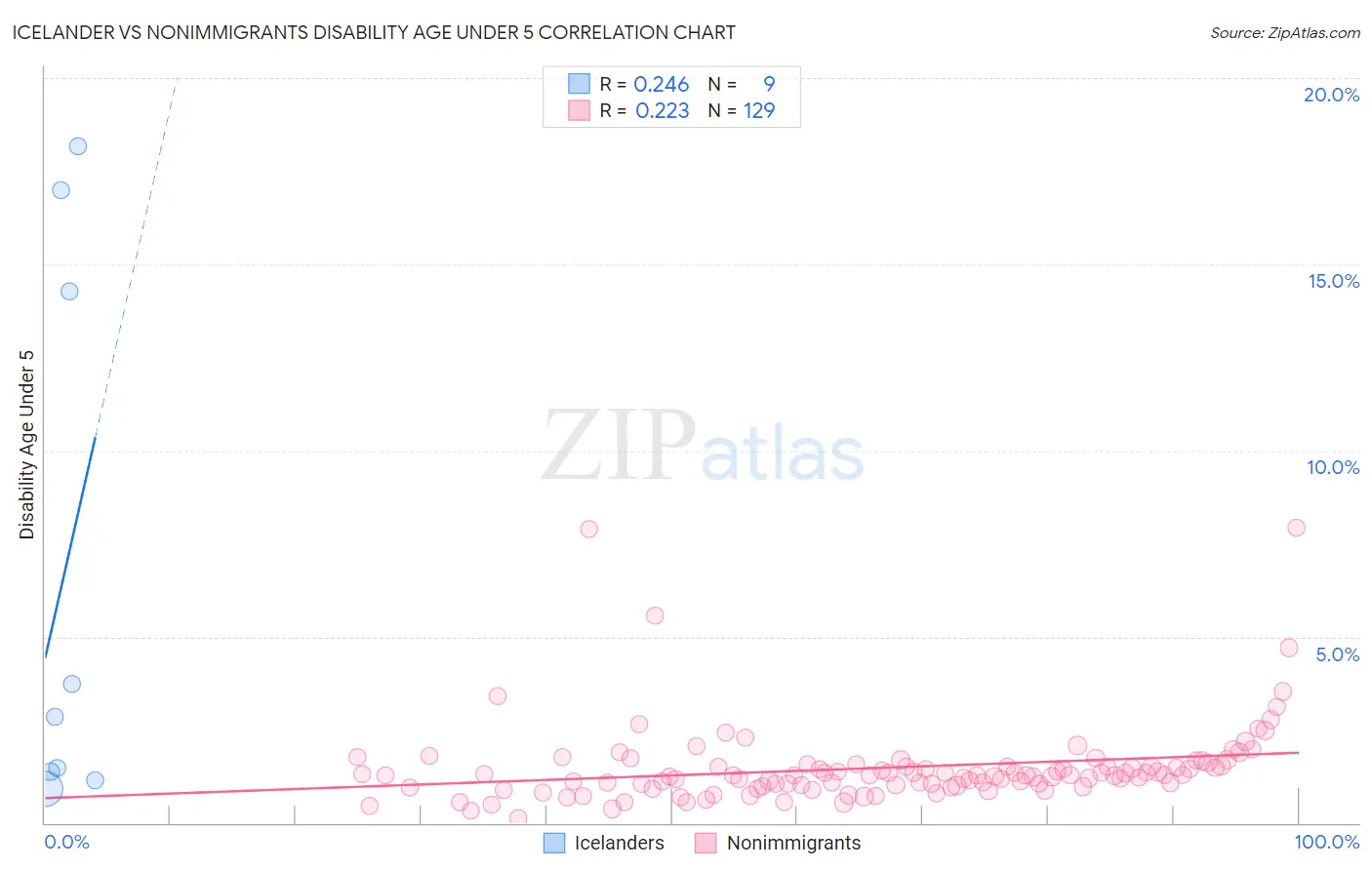Click the pink swatch beside R = 0.223
The image size is (1372, 870).
pos(579,110)
